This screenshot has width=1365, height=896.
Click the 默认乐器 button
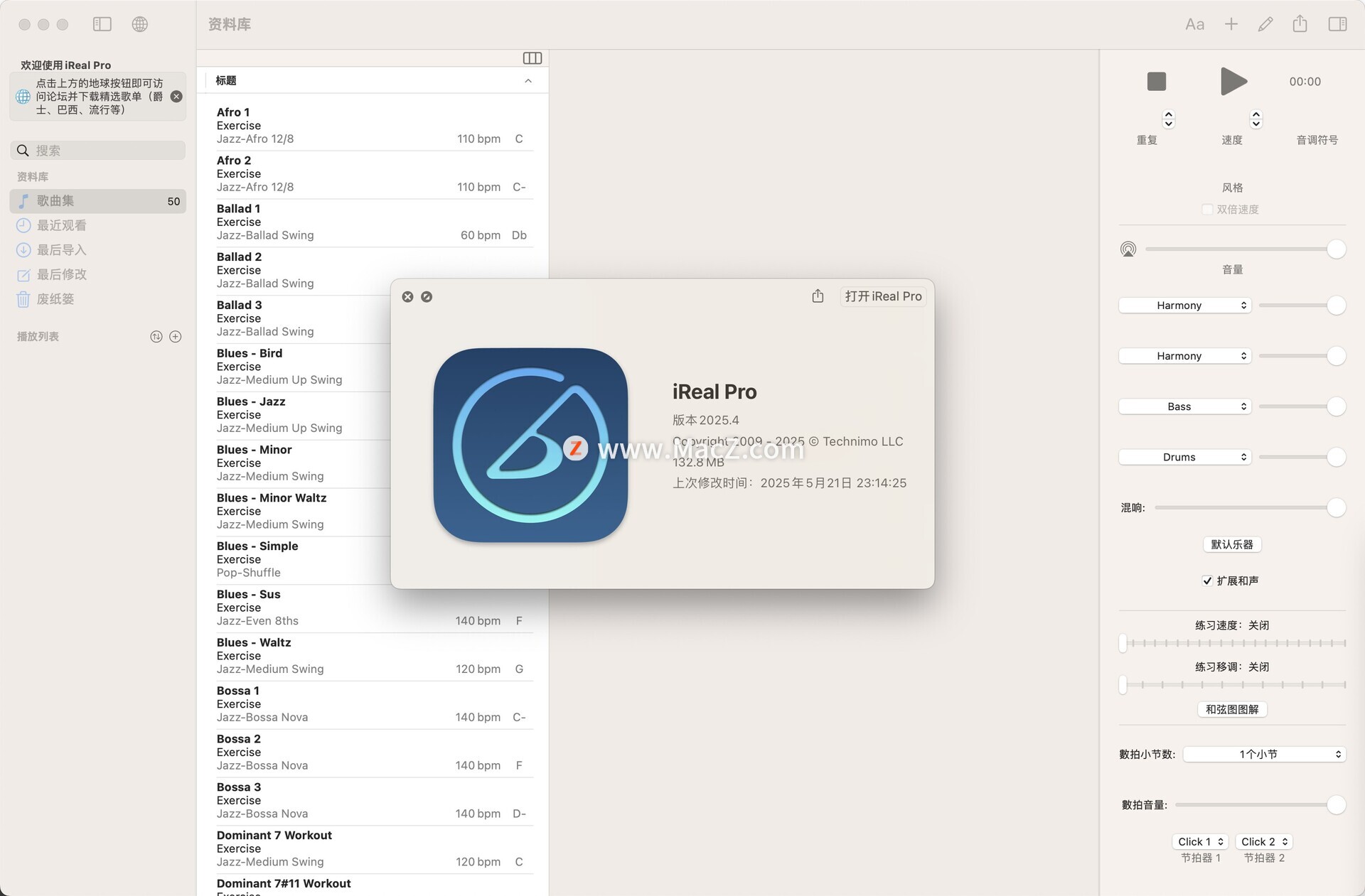pyautogui.click(x=1232, y=544)
